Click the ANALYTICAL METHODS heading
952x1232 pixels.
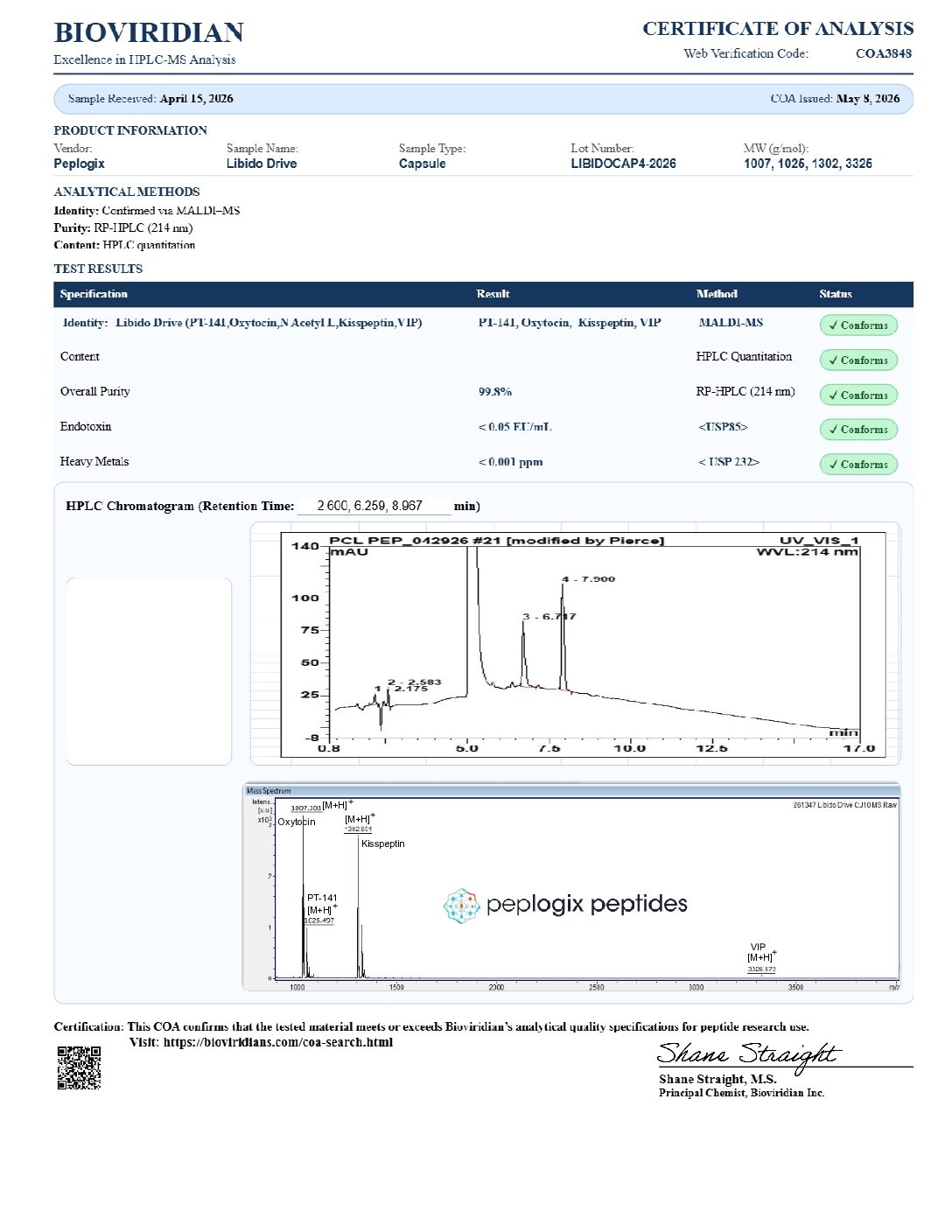click(127, 192)
